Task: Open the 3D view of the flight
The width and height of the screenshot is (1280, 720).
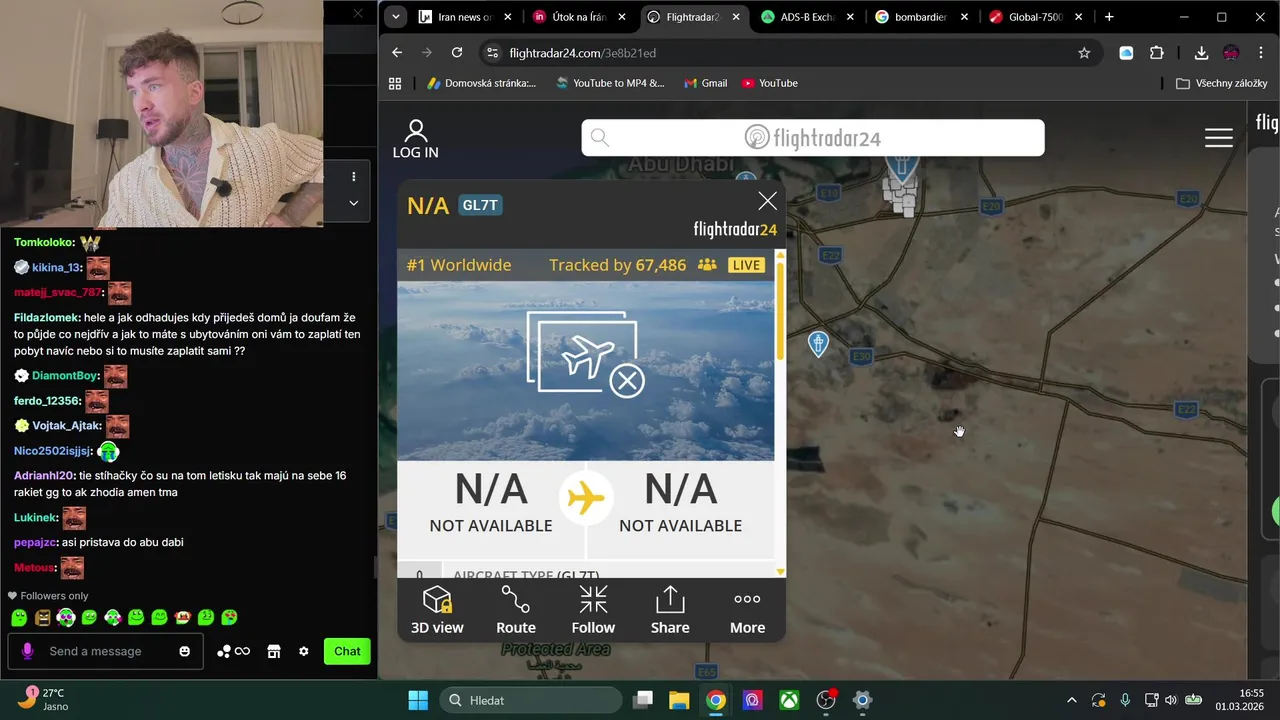Action: 437,610
